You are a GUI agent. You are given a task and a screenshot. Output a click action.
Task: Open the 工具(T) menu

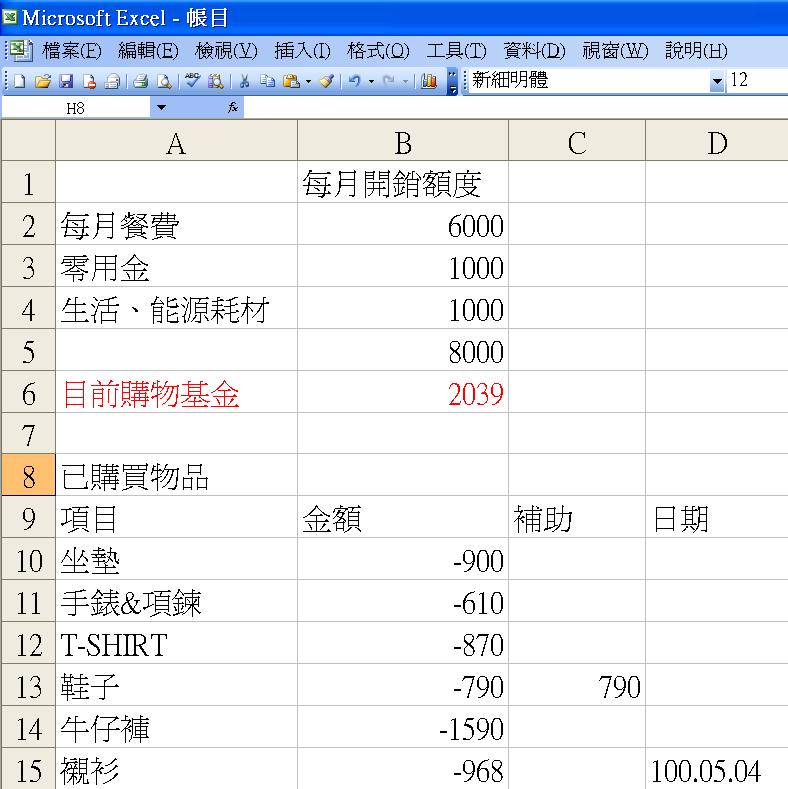[x=456, y=51]
